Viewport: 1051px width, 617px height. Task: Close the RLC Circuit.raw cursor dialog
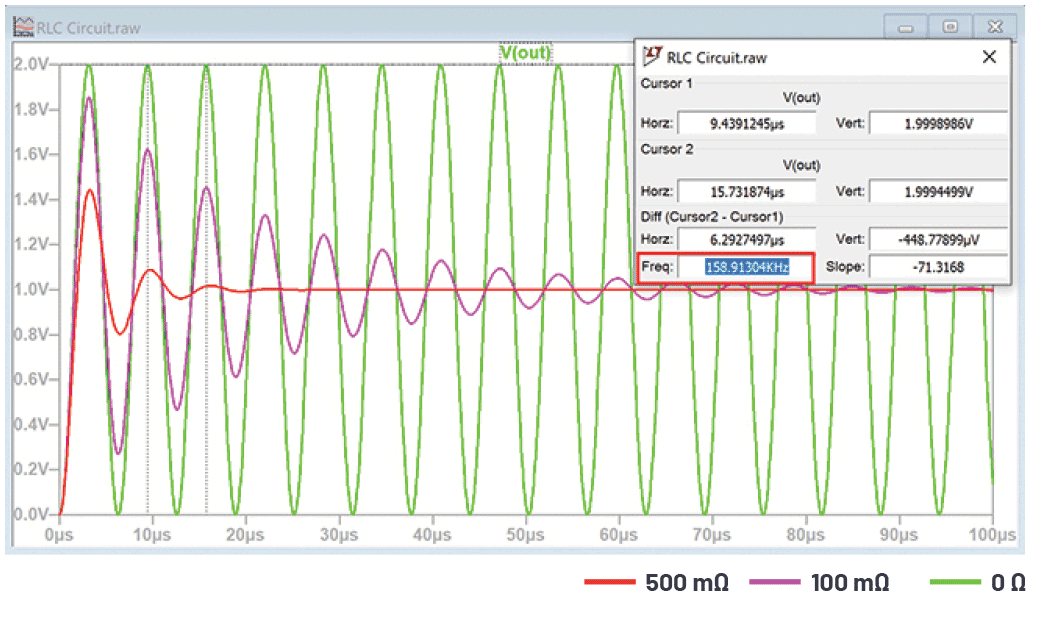point(989,57)
